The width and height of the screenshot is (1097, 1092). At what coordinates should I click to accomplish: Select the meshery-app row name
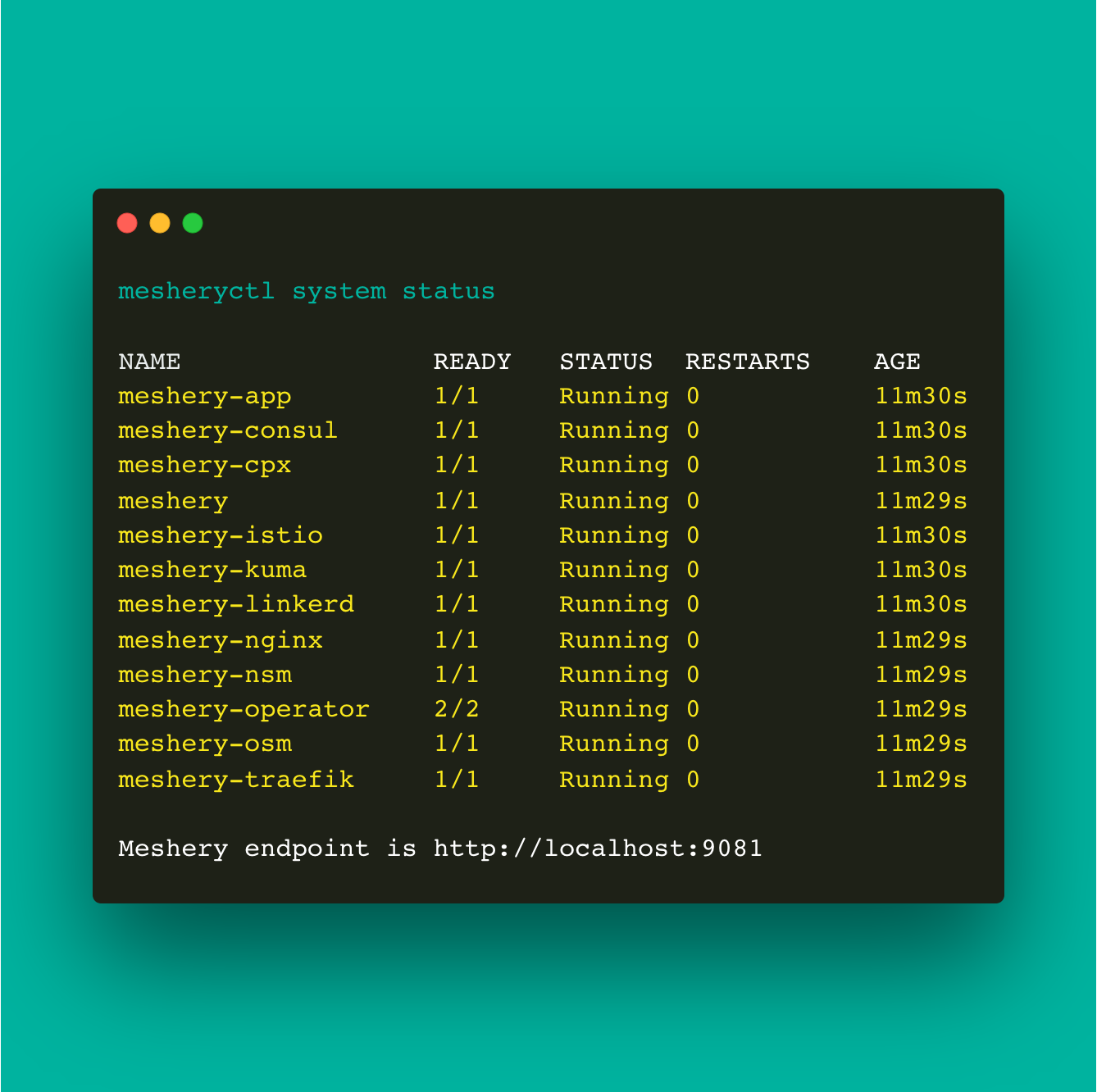click(x=205, y=396)
